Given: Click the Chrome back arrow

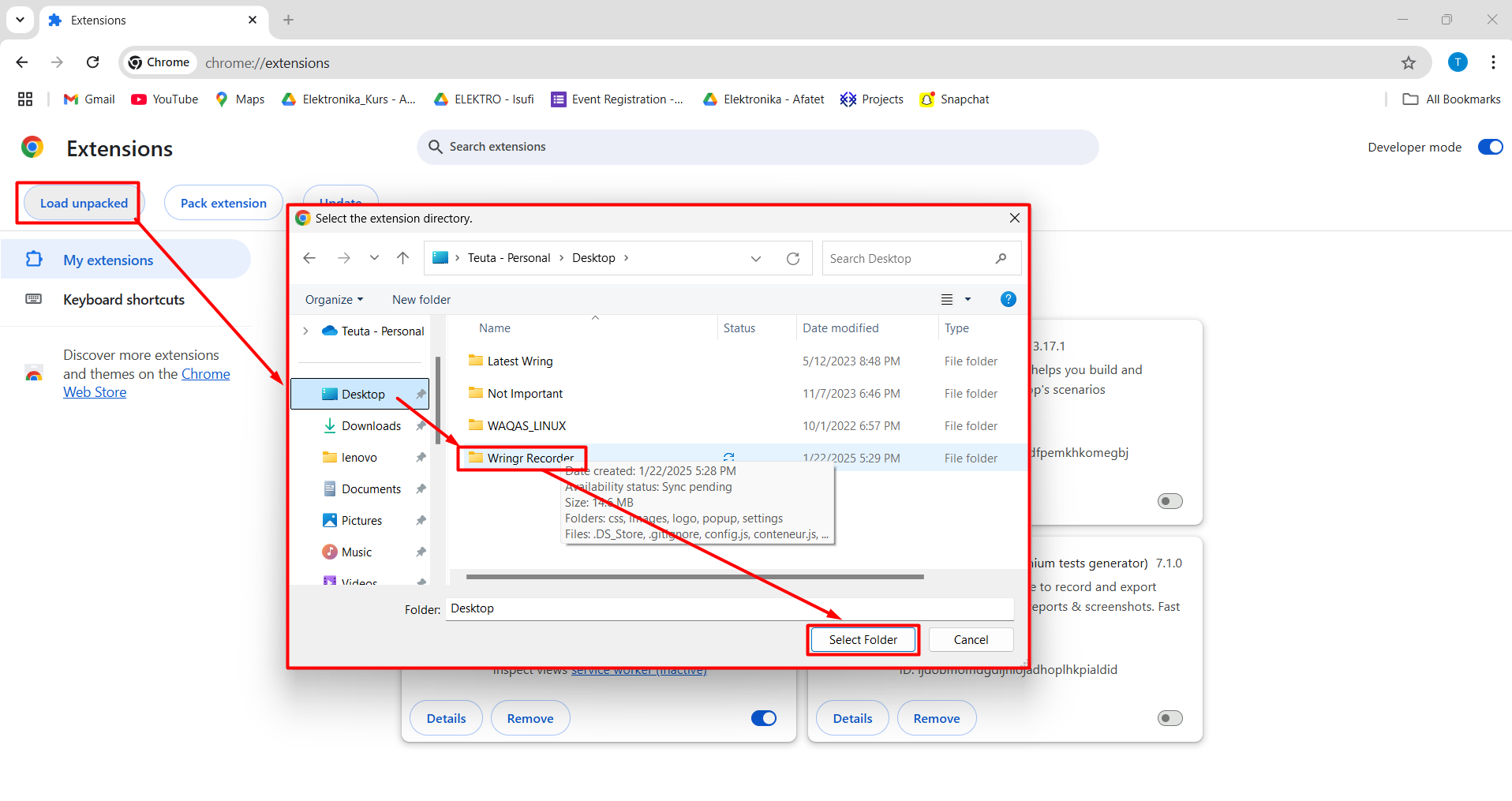Looking at the screenshot, I should [x=22, y=62].
